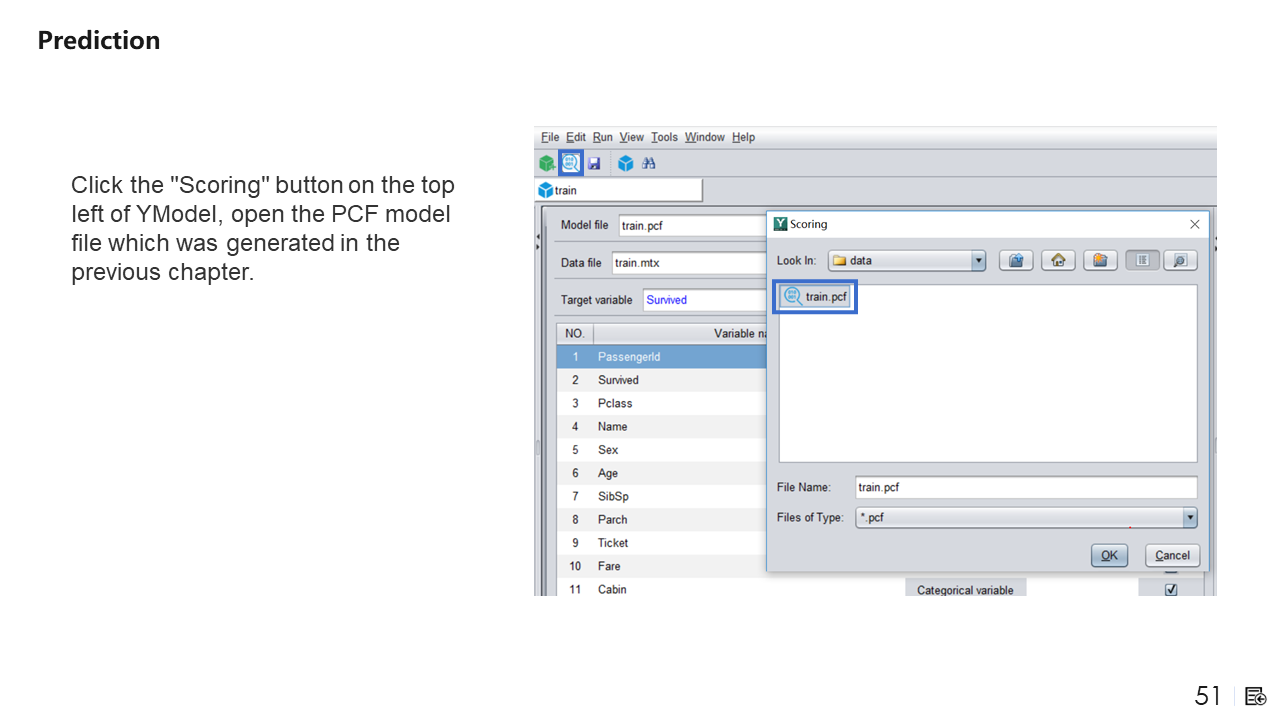Open the File menu
Screen dimensions: 1280x720
[550, 137]
